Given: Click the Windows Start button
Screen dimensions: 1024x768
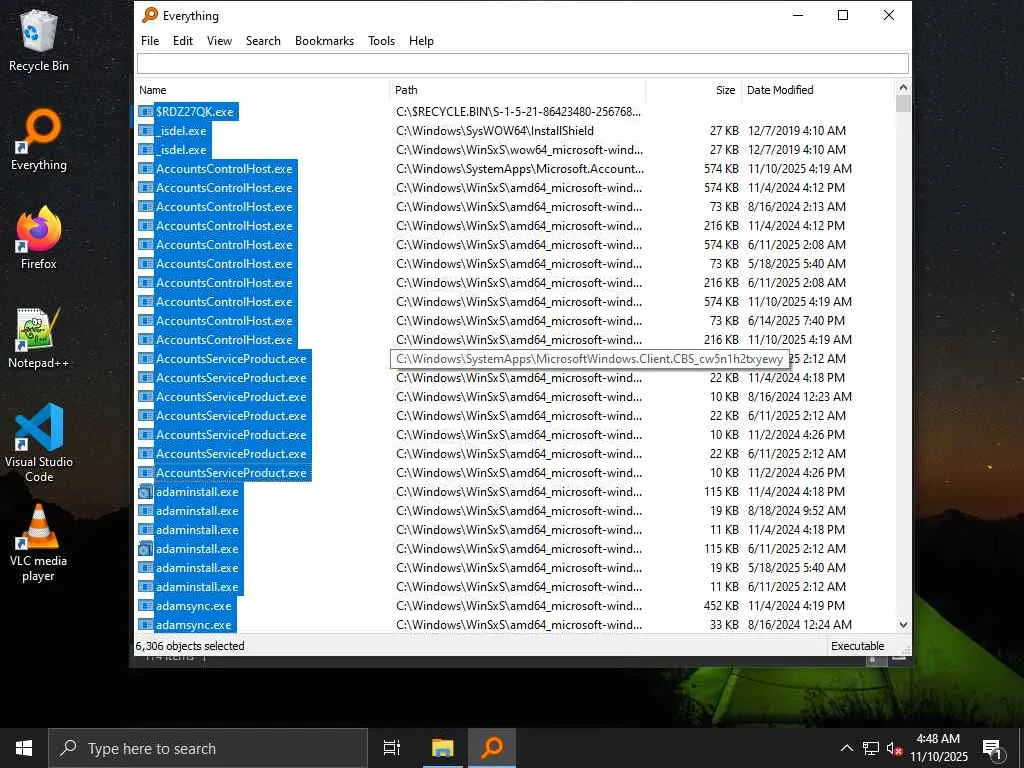Looking at the screenshot, I should [x=24, y=748].
